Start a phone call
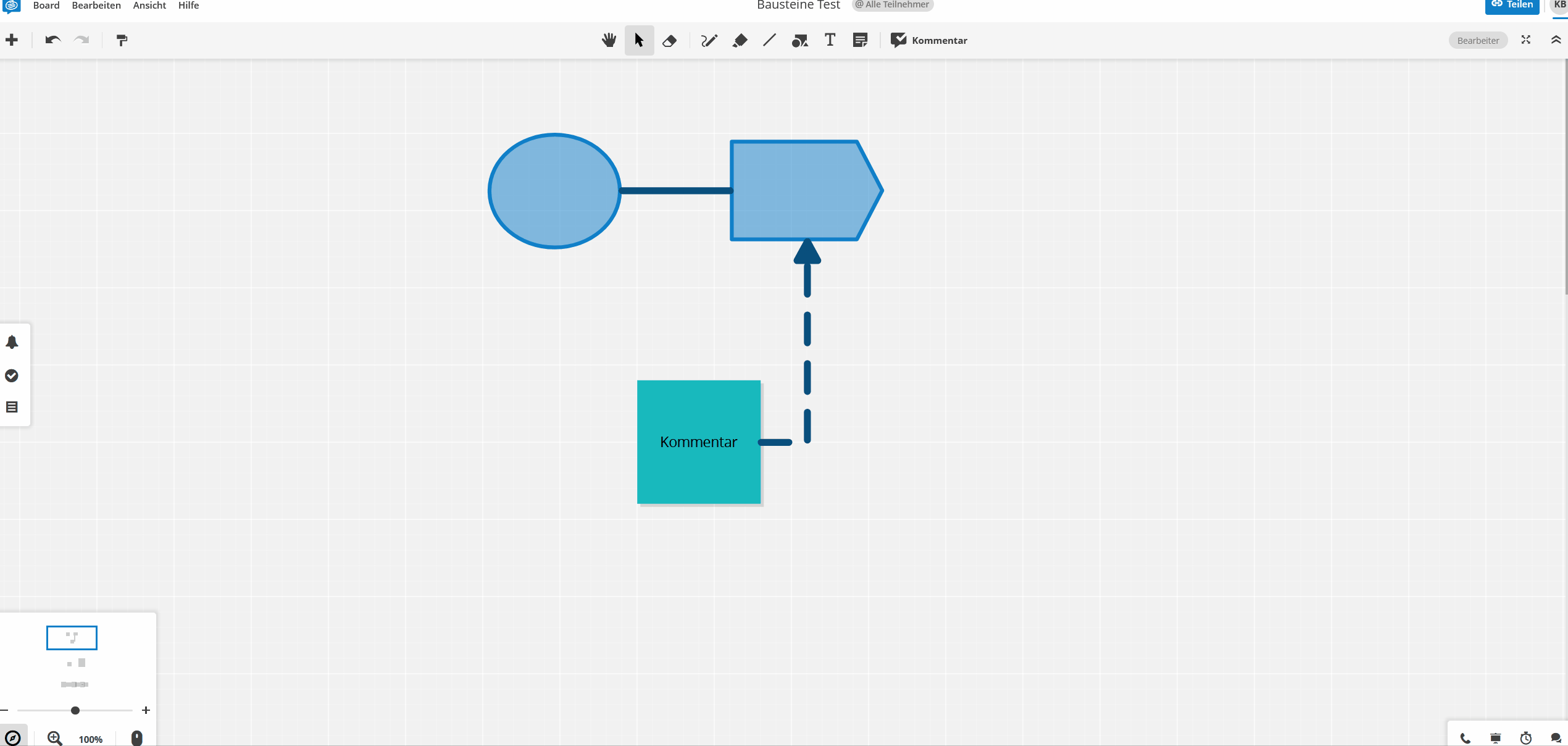The image size is (1568, 746). click(1466, 738)
